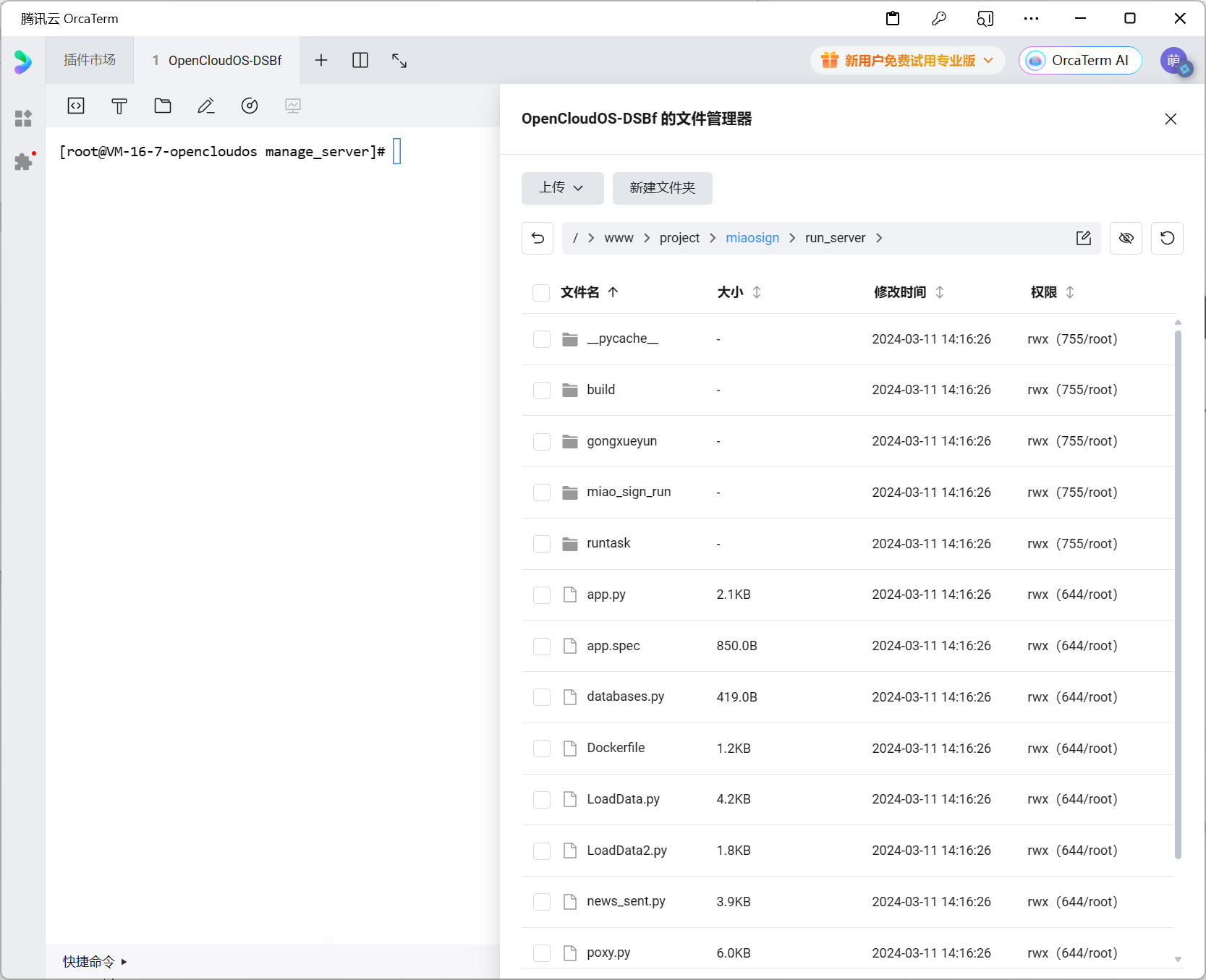
Task: Open the edit pencil toolbar icon
Action: click(x=206, y=106)
